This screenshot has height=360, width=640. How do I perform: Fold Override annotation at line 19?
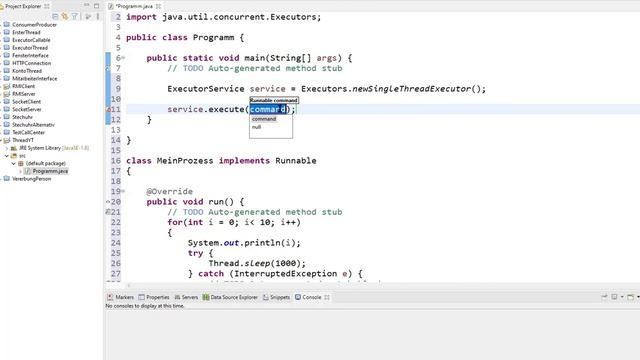pyautogui.click(x=123, y=191)
